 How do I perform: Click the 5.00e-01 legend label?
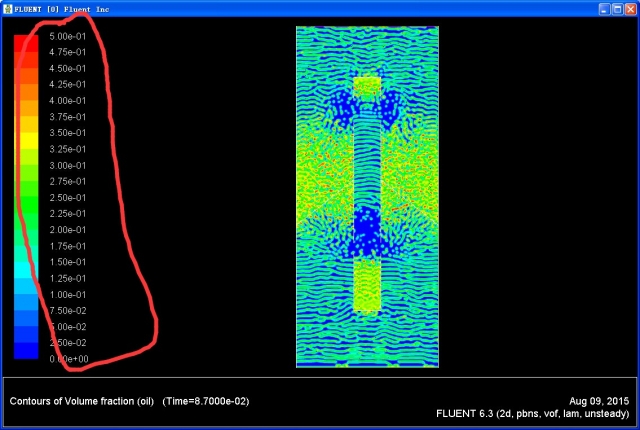pyautogui.click(x=68, y=36)
